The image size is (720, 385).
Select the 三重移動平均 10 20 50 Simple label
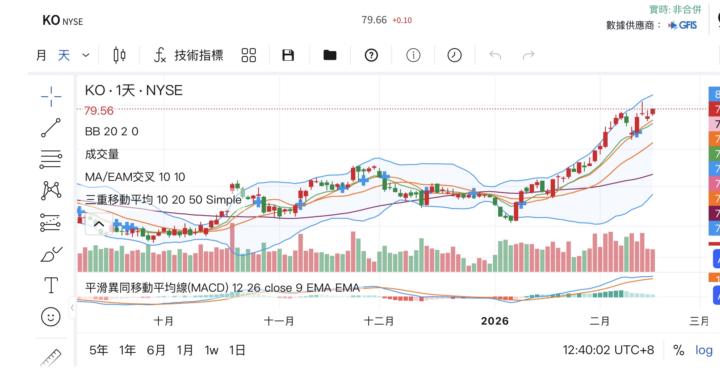click(163, 200)
